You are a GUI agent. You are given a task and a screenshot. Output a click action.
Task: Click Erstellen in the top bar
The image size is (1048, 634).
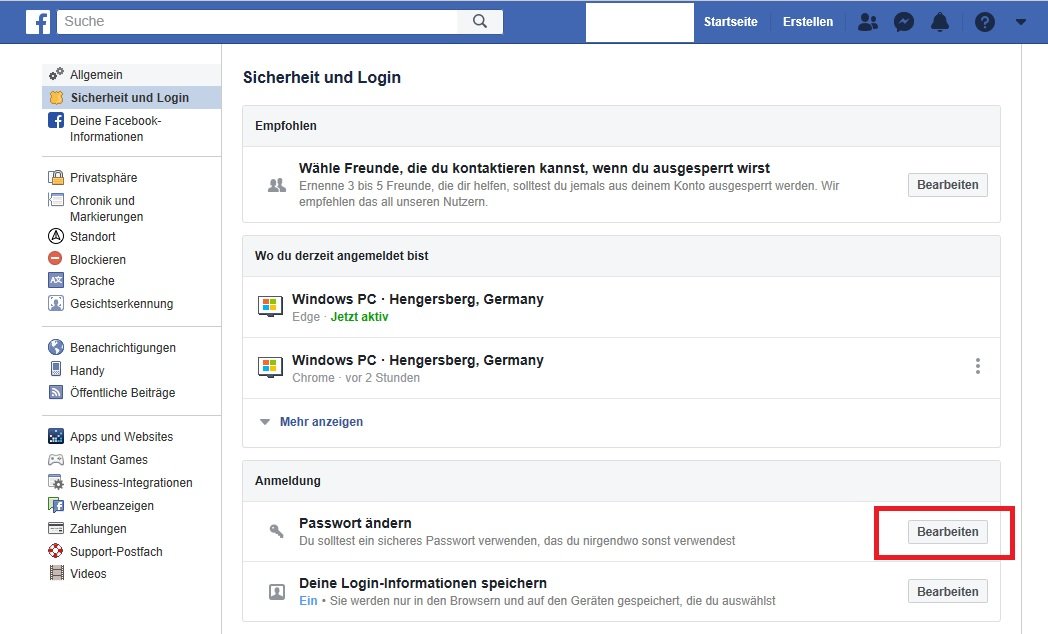[807, 22]
